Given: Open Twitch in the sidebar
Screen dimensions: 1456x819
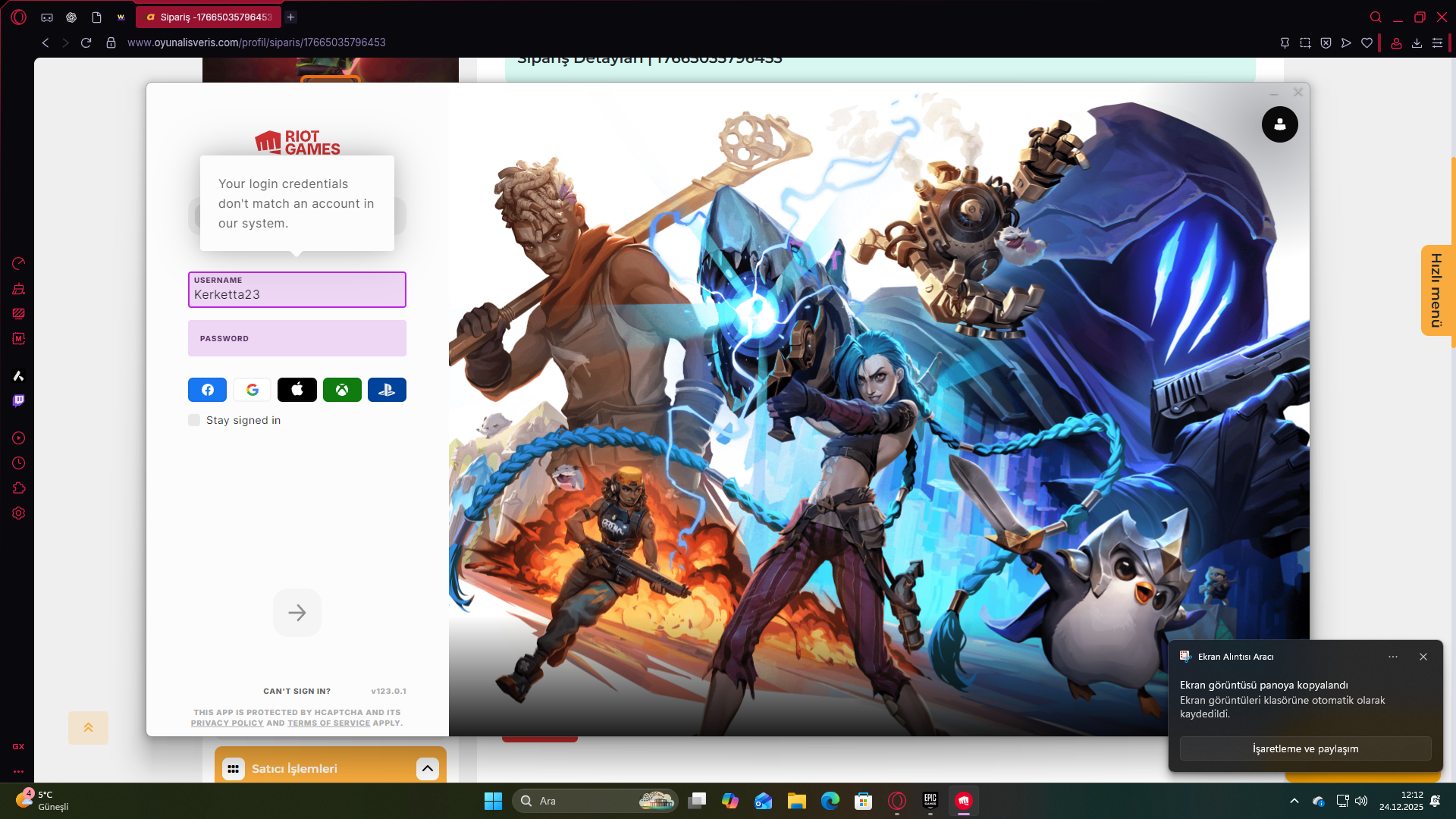Looking at the screenshot, I should (19, 400).
